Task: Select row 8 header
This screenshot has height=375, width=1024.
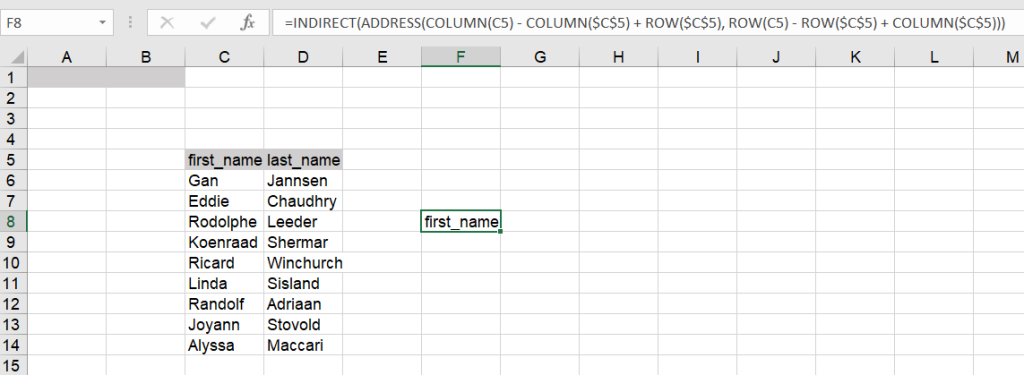Action: pos(13,221)
